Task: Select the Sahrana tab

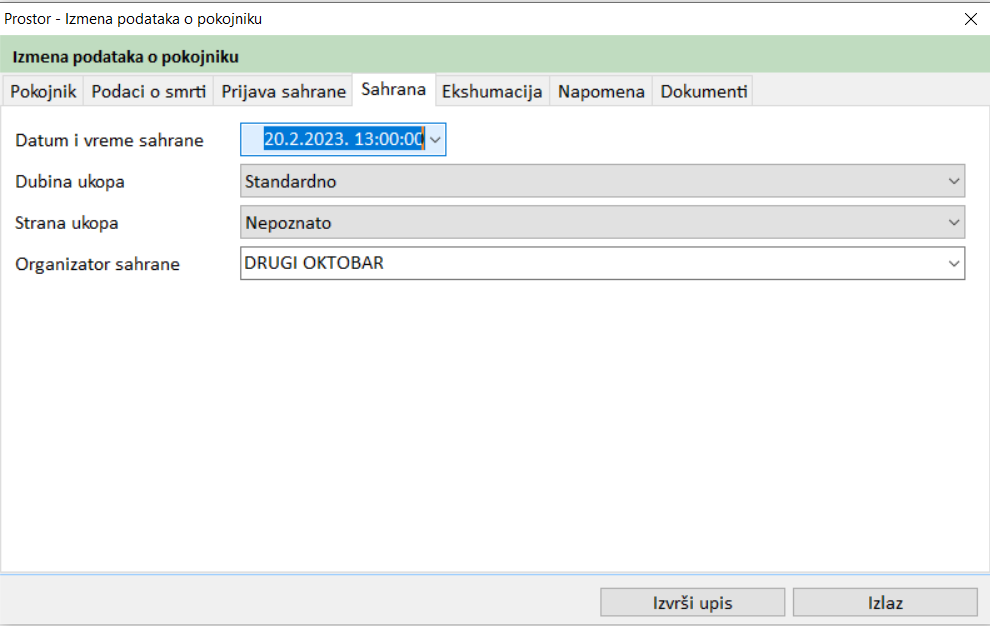Action: click(x=394, y=90)
